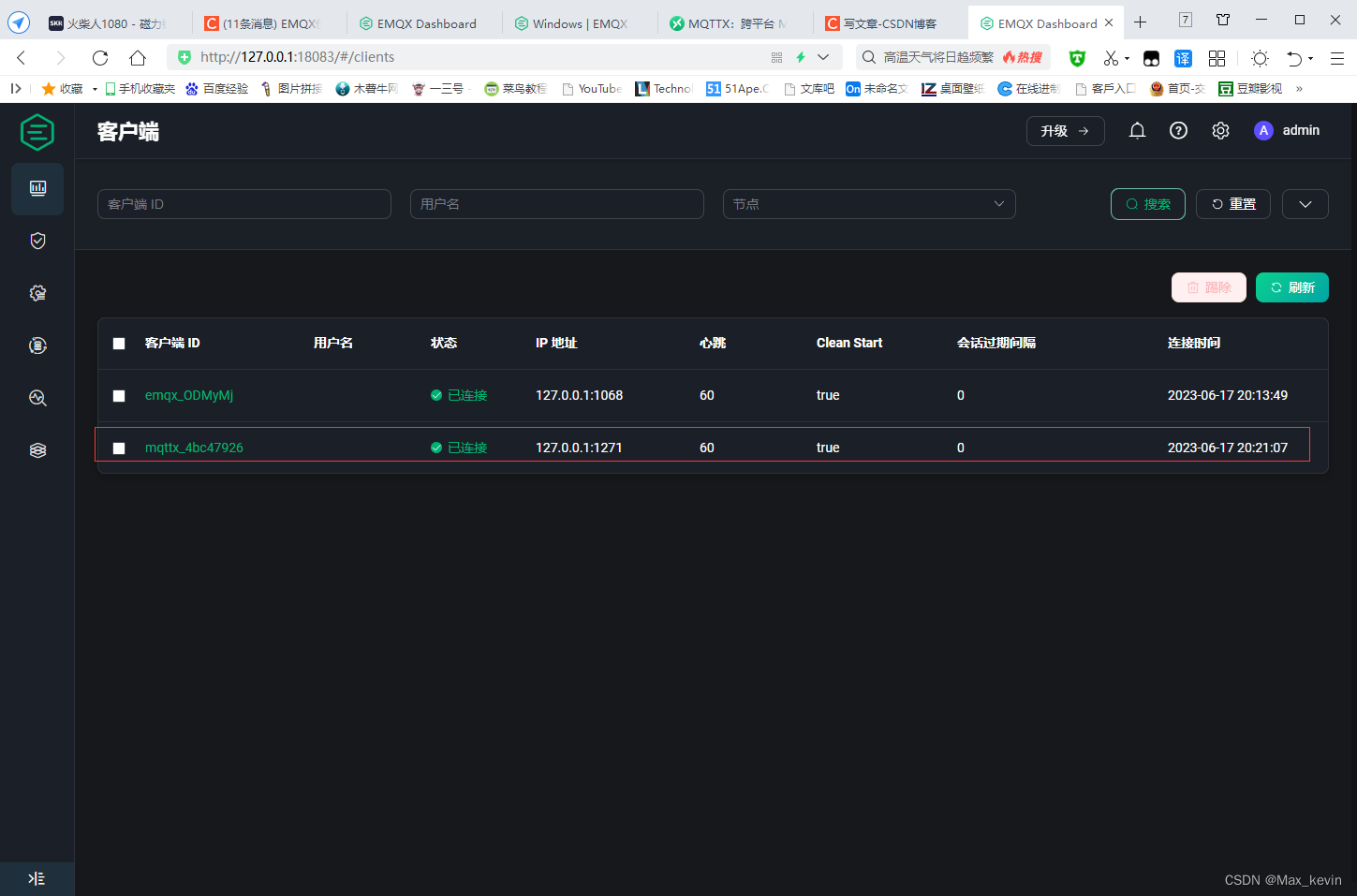Reload the current page
This screenshot has height=896, width=1357.
(x=100, y=57)
